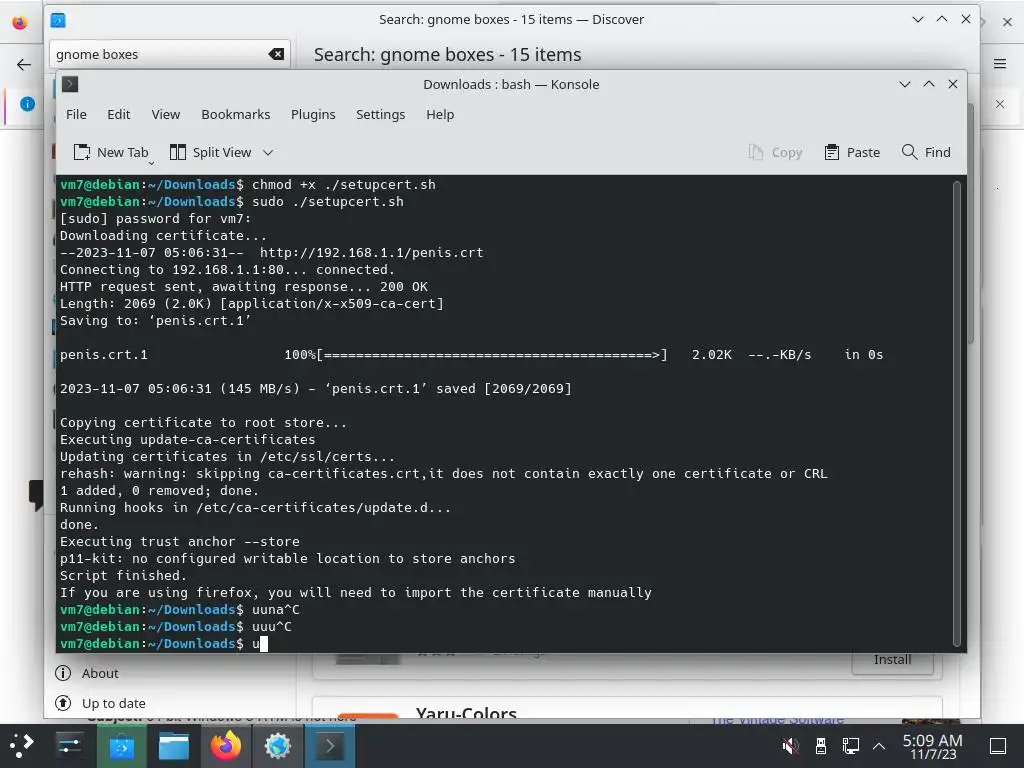Open Up to date section in Discover
This screenshot has width=1024, height=768.
click(101, 703)
